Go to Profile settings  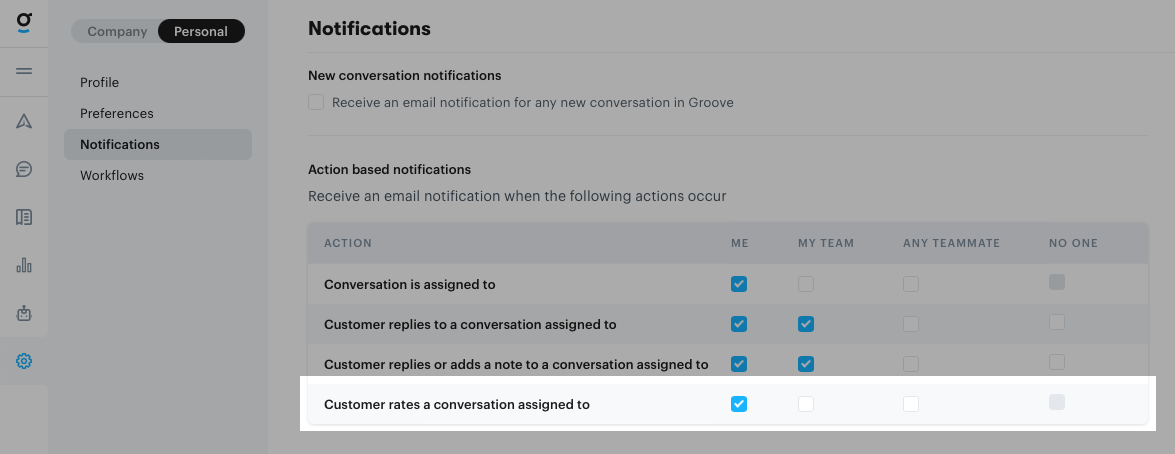point(100,82)
